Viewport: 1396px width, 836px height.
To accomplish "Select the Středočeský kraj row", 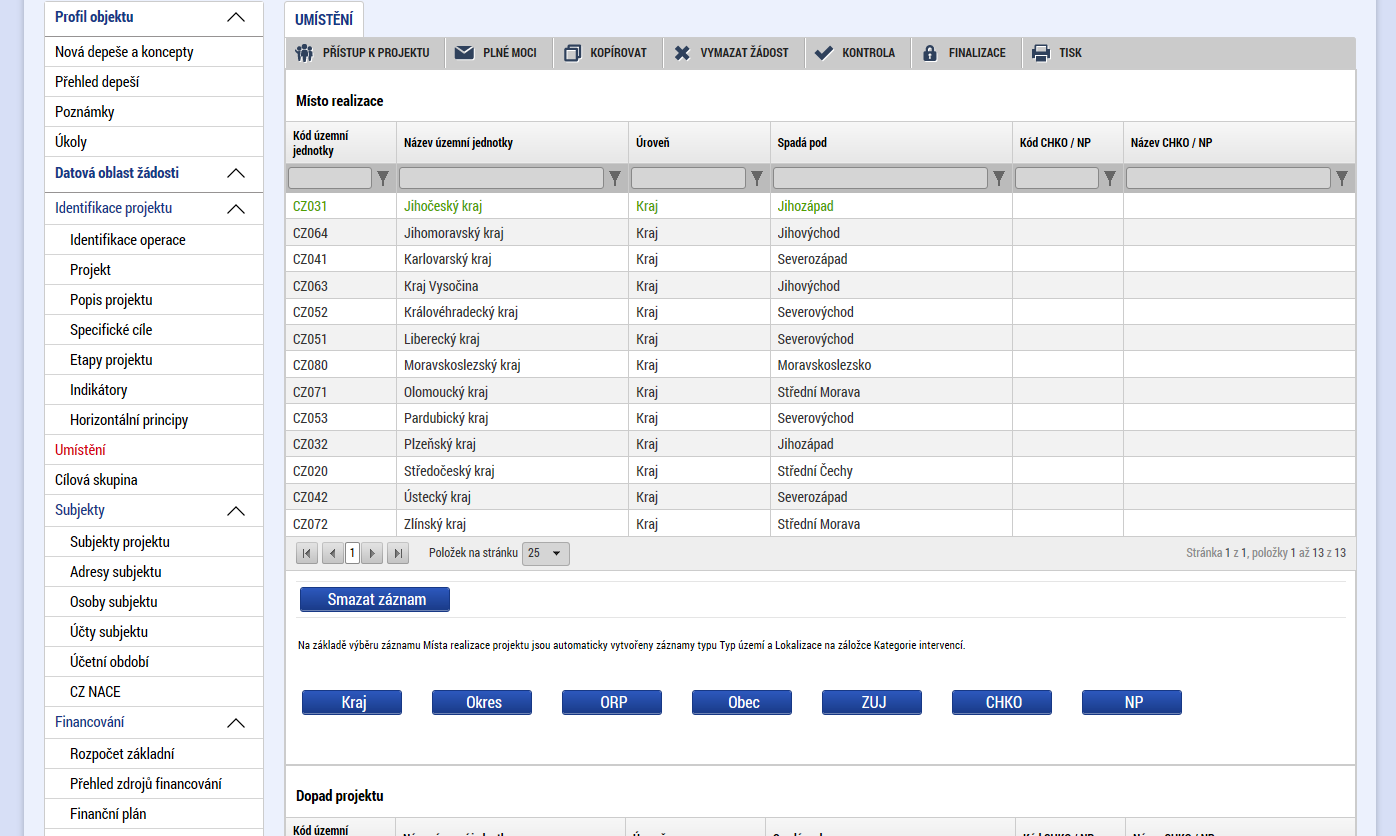I will pos(820,471).
